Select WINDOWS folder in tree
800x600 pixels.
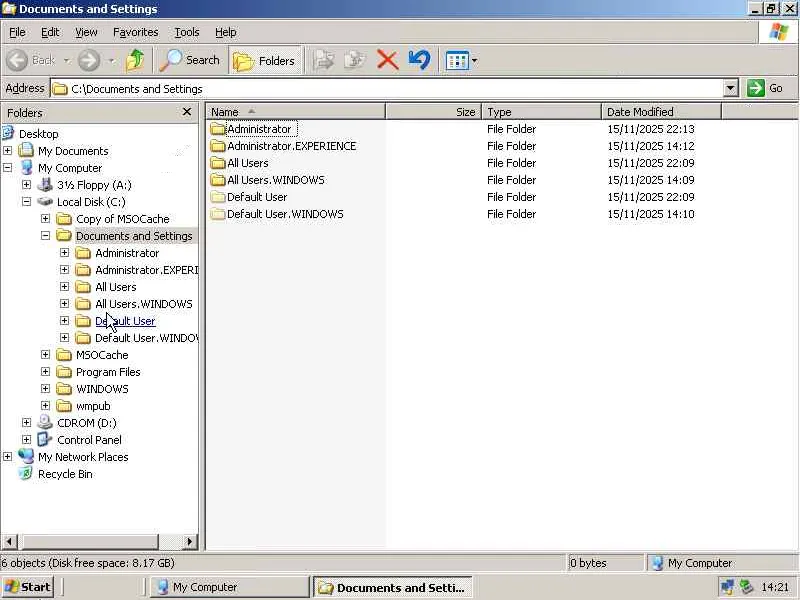(102, 389)
